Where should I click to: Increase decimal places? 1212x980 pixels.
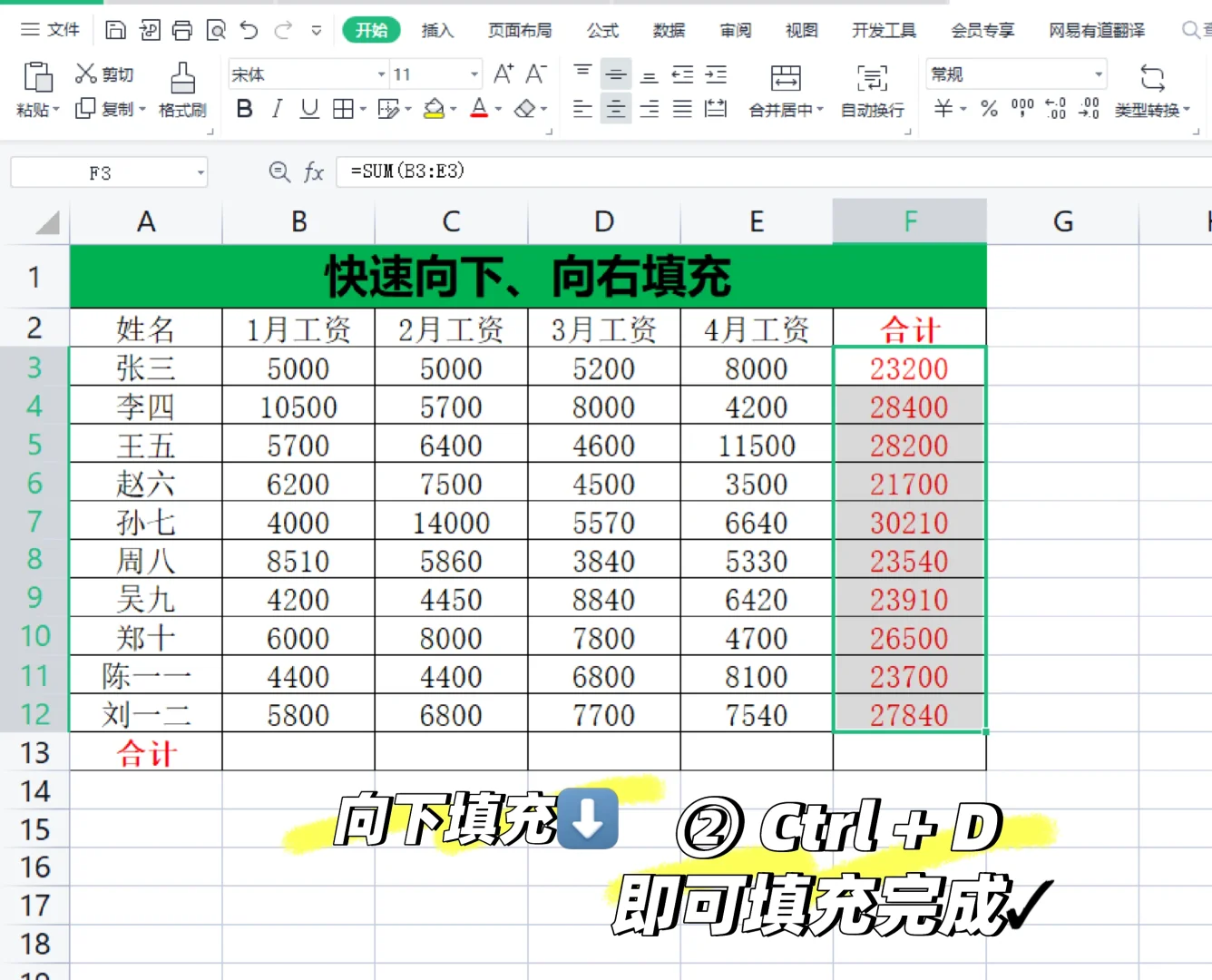pyautogui.click(x=1055, y=109)
